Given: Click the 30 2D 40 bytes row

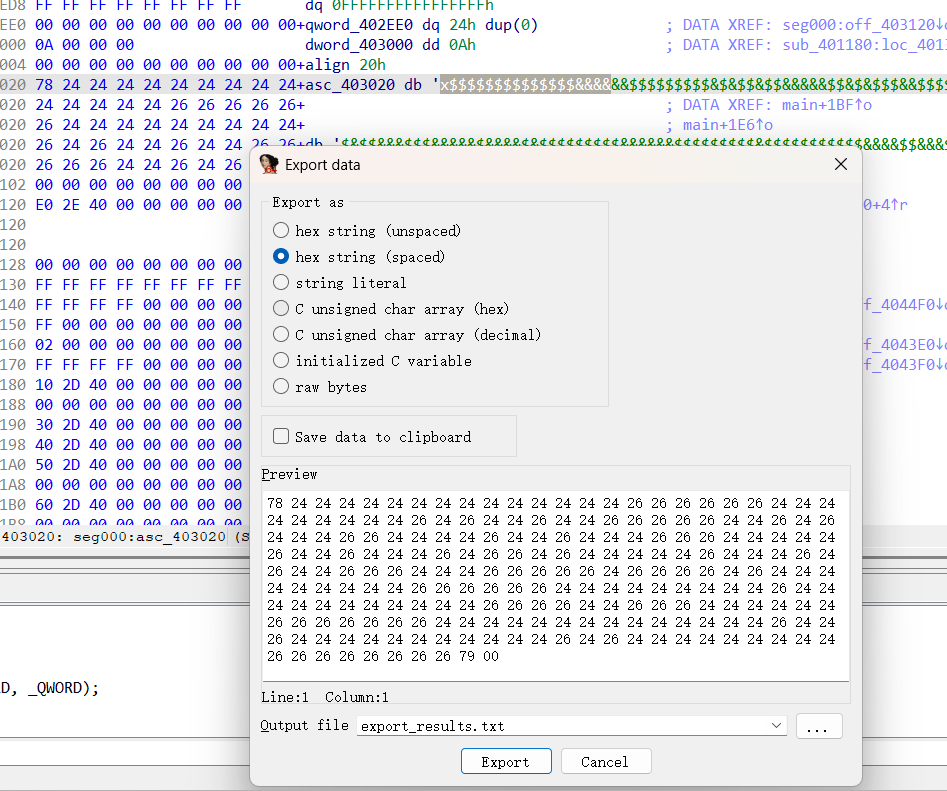Looking at the screenshot, I should pyautogui.click(x=138, y=424).
